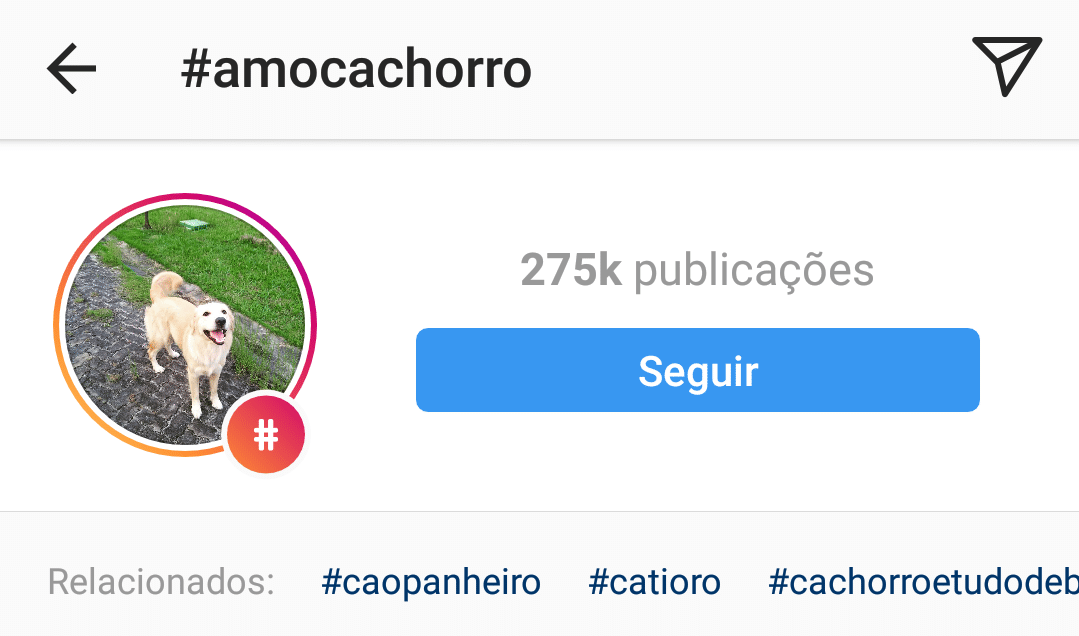Click the top header bar
The height and width of the screenshot is (636, 1079).
point(540,69)
